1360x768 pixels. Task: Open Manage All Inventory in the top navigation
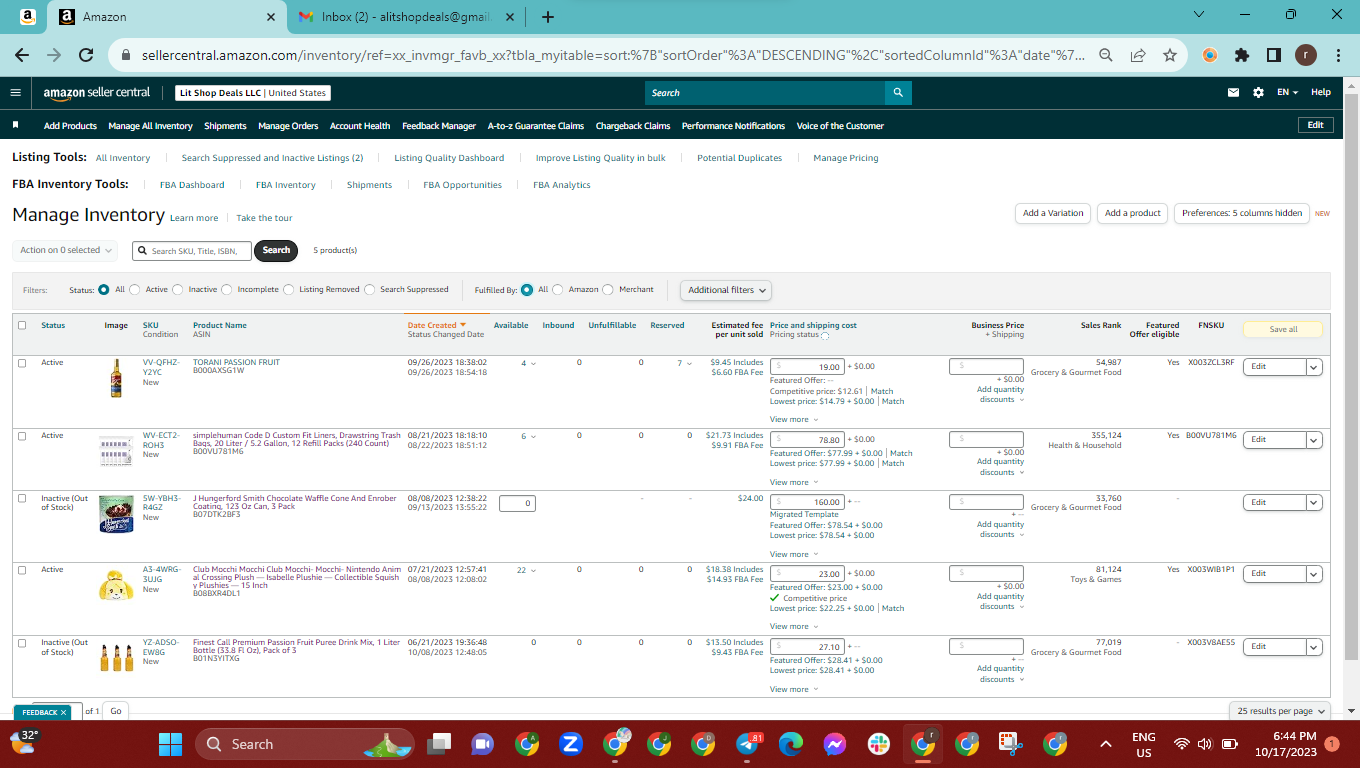click(150, 126)
